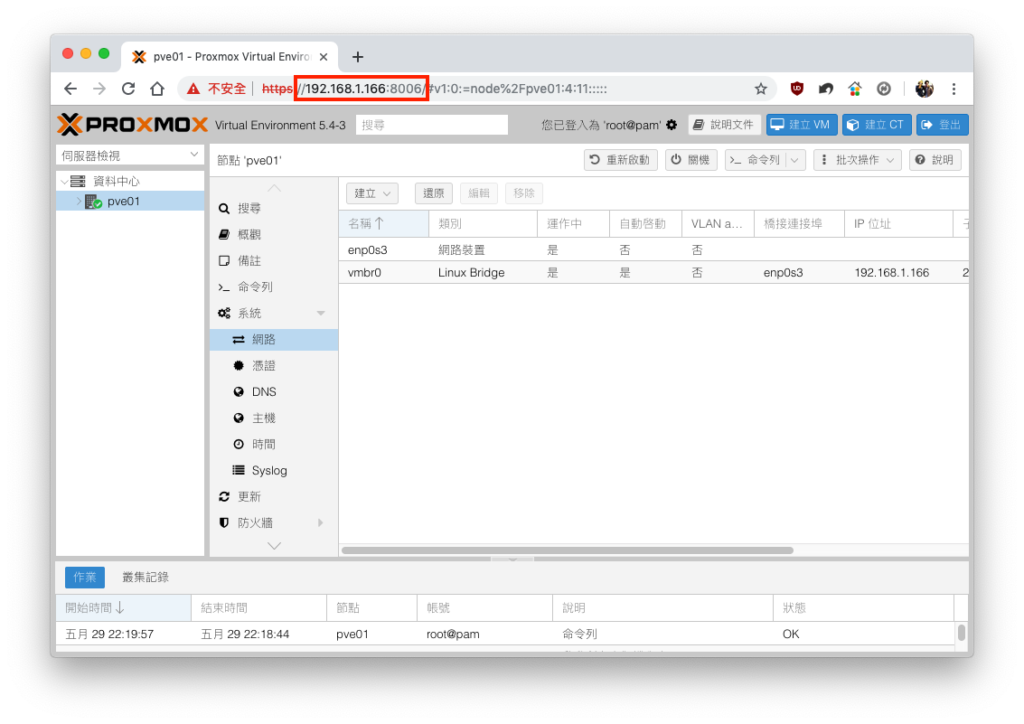The height and width of the screenshot is (724, 1024).
Task: Select pve01 node in server tree
Action: (x=130, y=201)
